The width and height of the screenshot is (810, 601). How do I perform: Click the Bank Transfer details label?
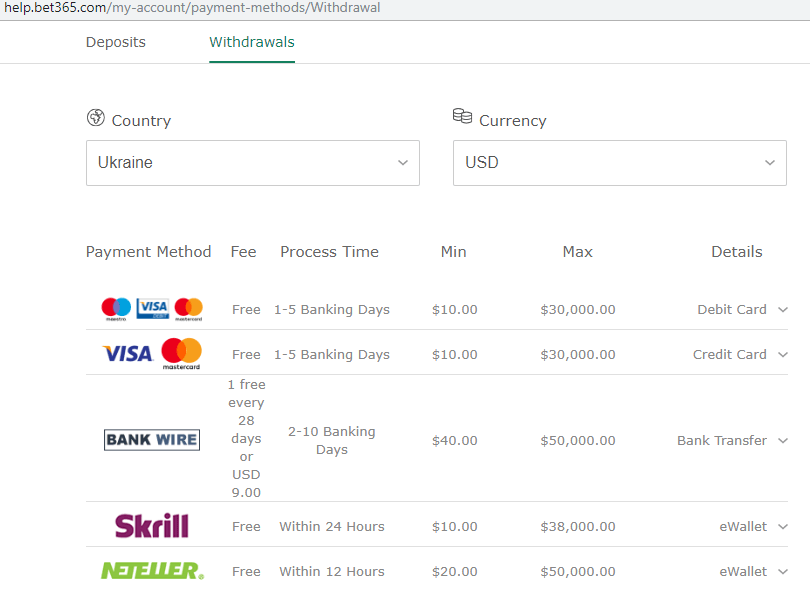(721, 441)
